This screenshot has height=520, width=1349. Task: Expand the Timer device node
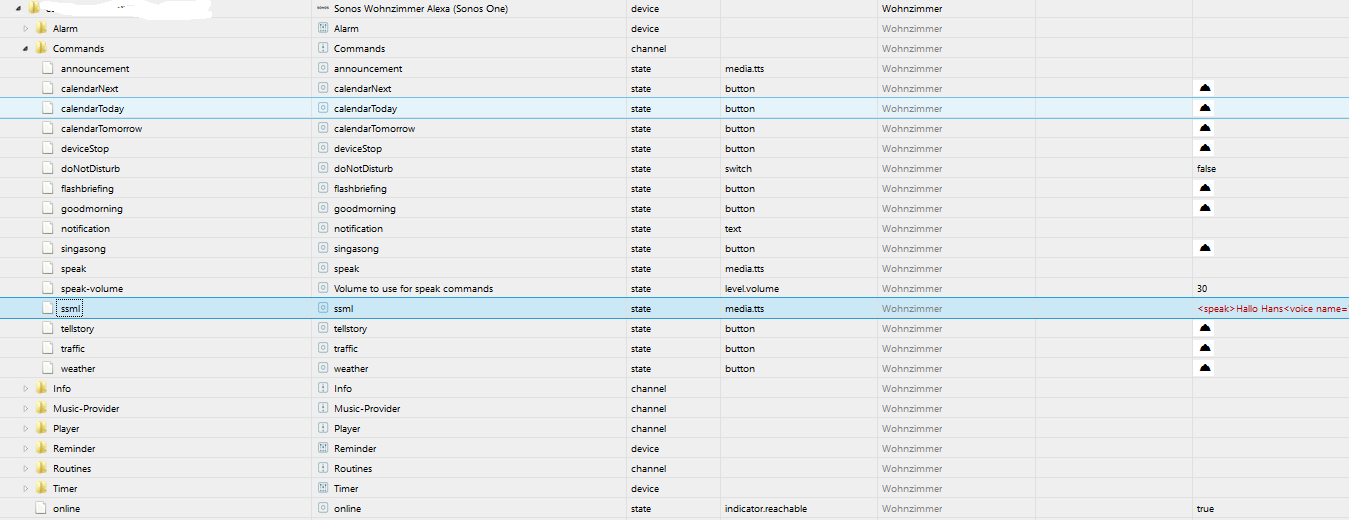[26, 488]
